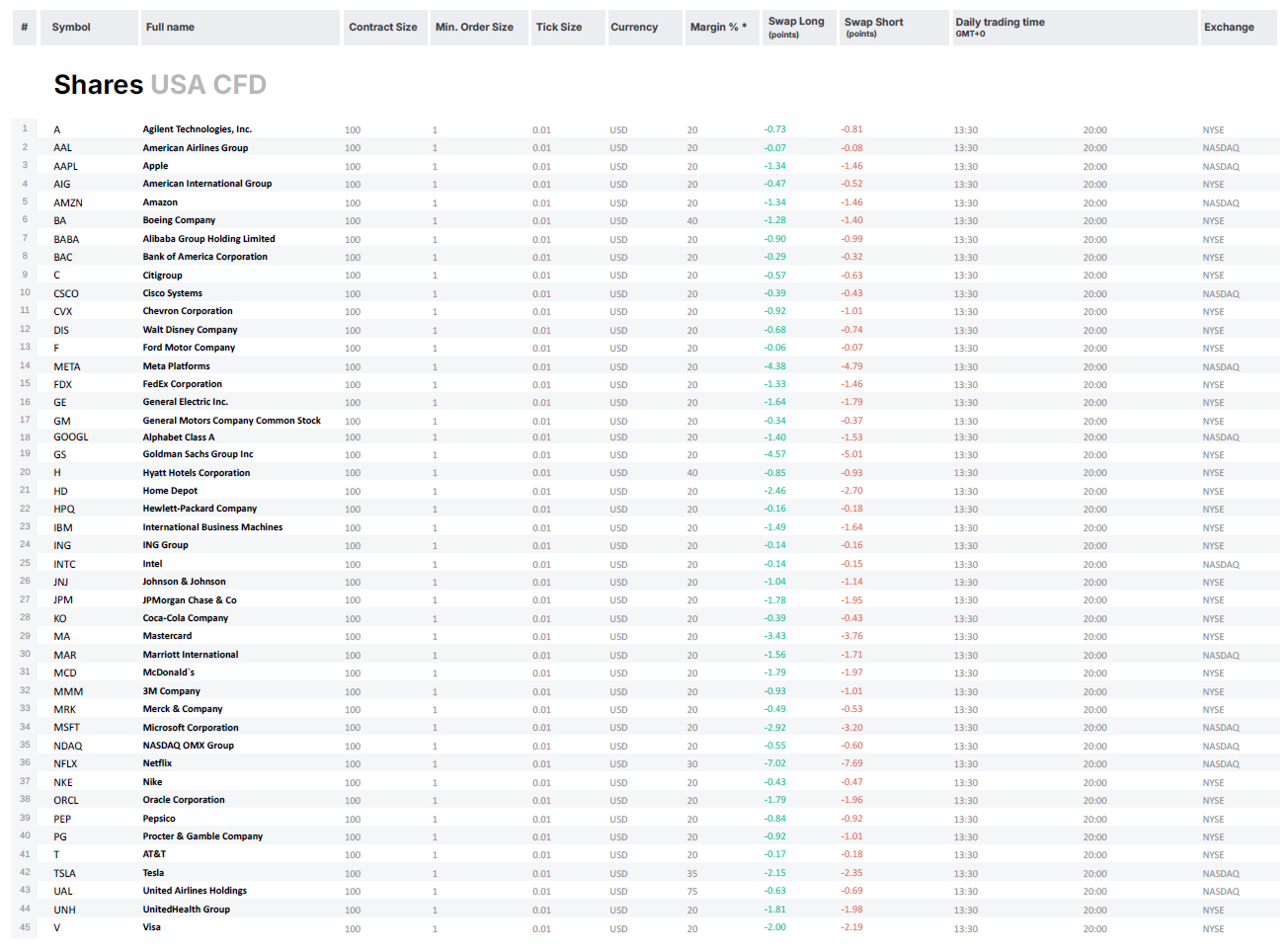
Task: Click Alibaba Group Holding Limited
Action: coord(208,239)
